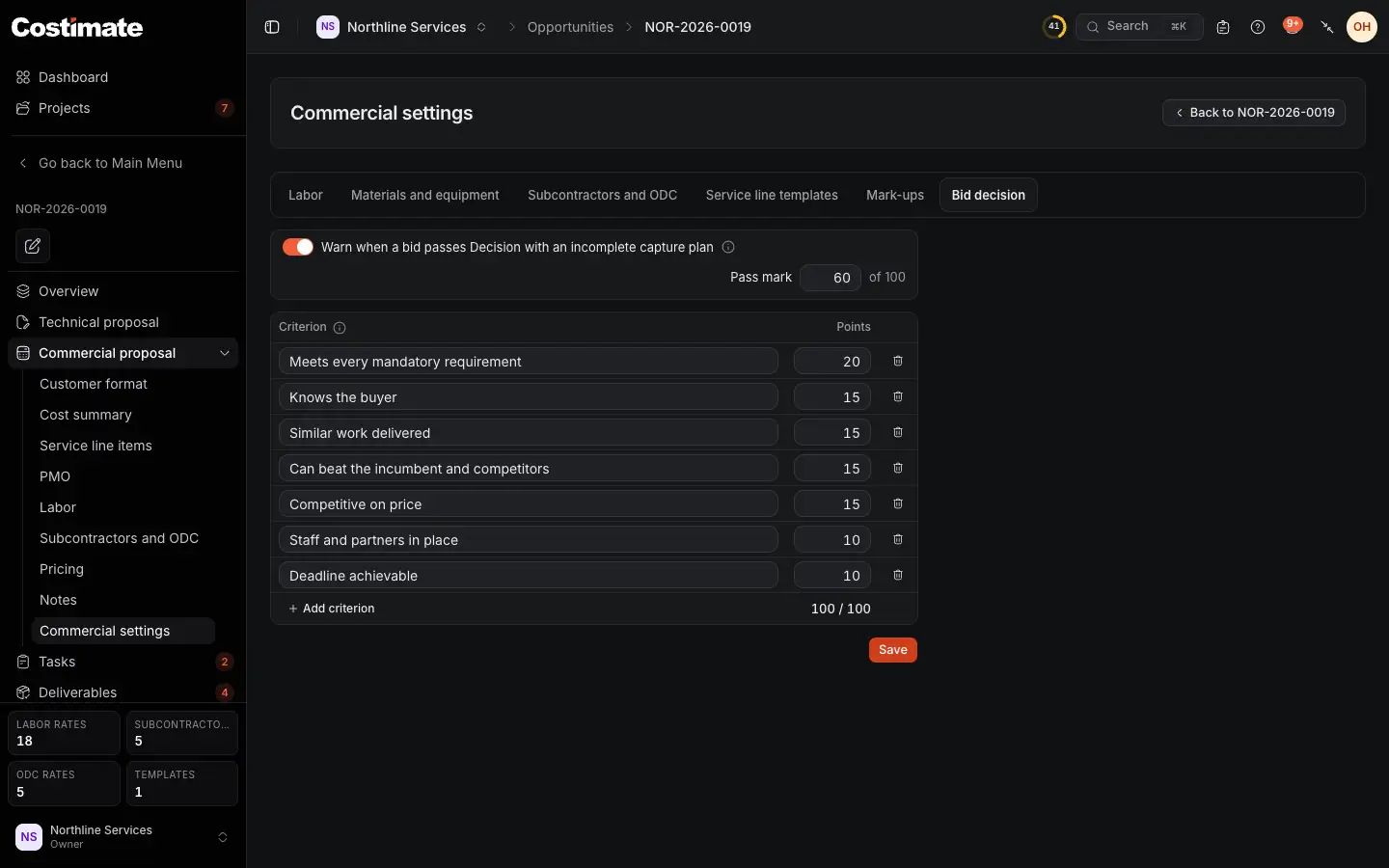Switch to Materials and equipment tab
1389x868 pixels.
[x=425, y=195]
